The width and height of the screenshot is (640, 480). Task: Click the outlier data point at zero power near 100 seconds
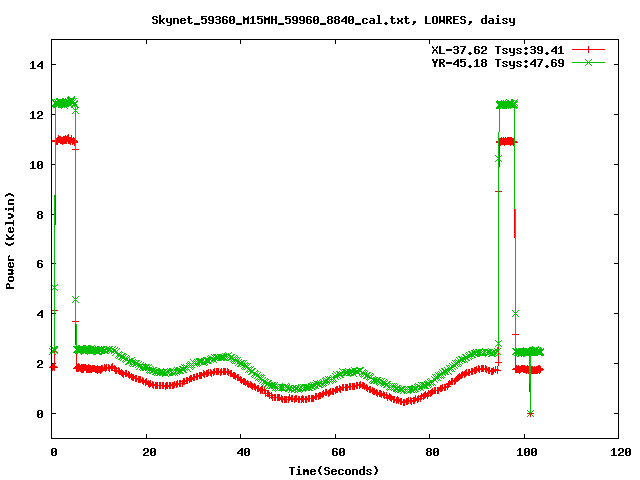coord(530,413)
